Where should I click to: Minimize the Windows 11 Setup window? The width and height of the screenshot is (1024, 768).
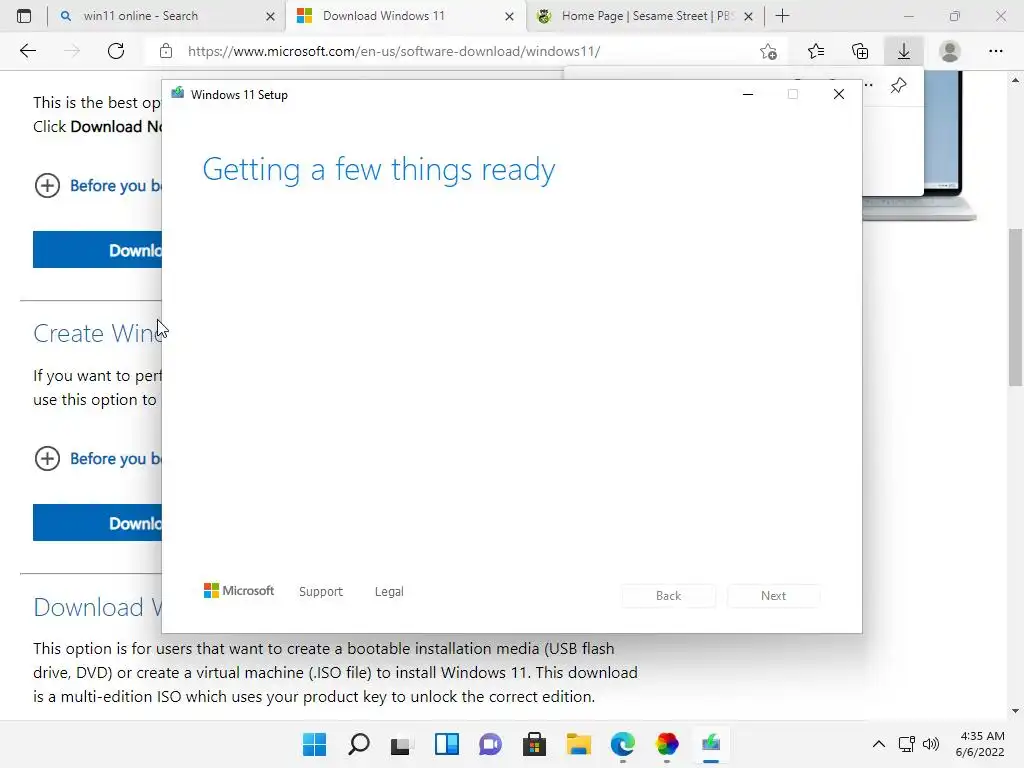point(748,95)
